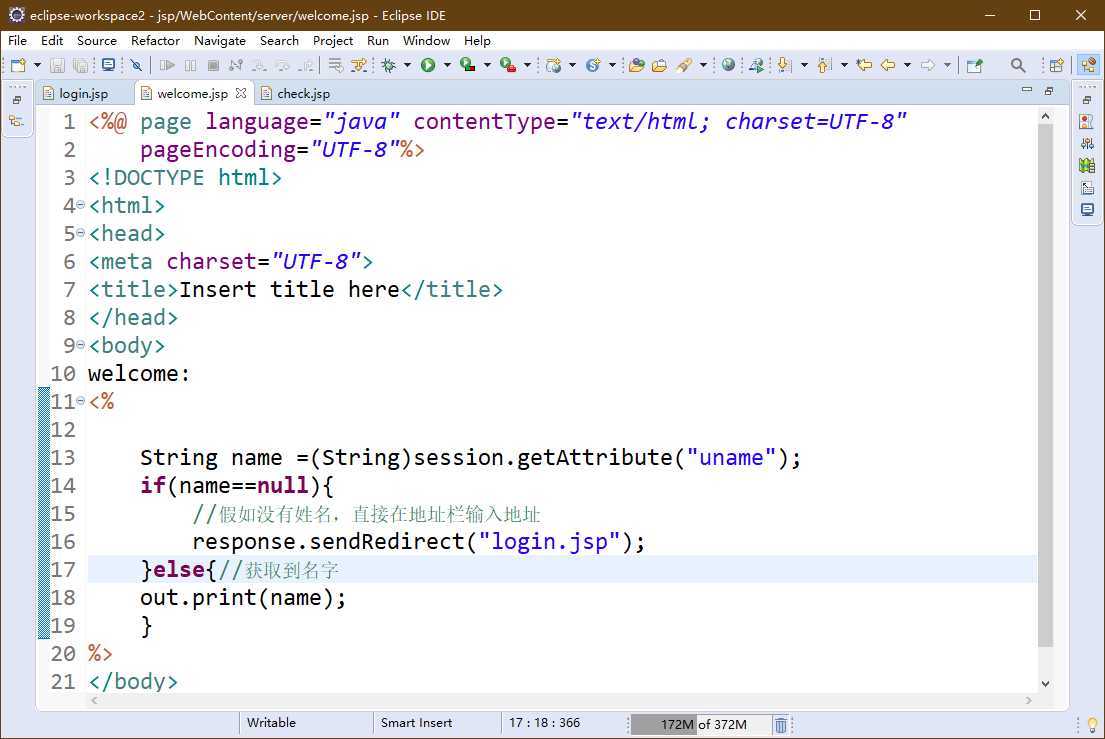Expand the Run launch dropdown arrow
The image size is (1105, 739).
tap(447, 66)
